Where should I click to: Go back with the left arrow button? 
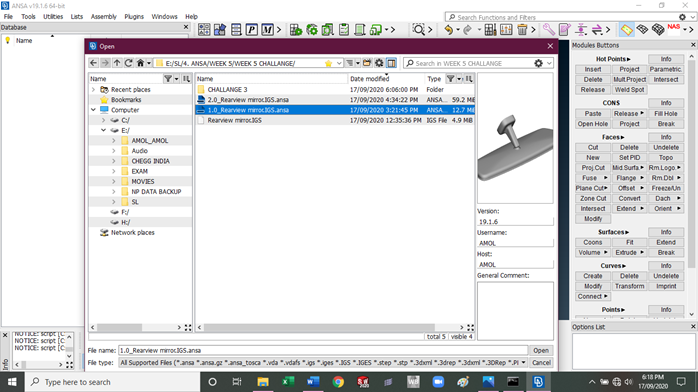(x=93, y=63)
